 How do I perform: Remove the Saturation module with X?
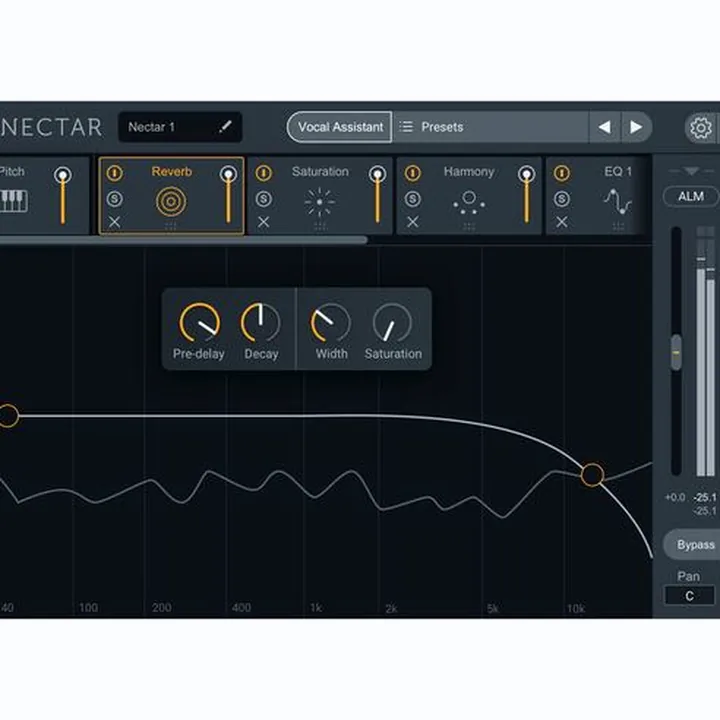(263, 222)
